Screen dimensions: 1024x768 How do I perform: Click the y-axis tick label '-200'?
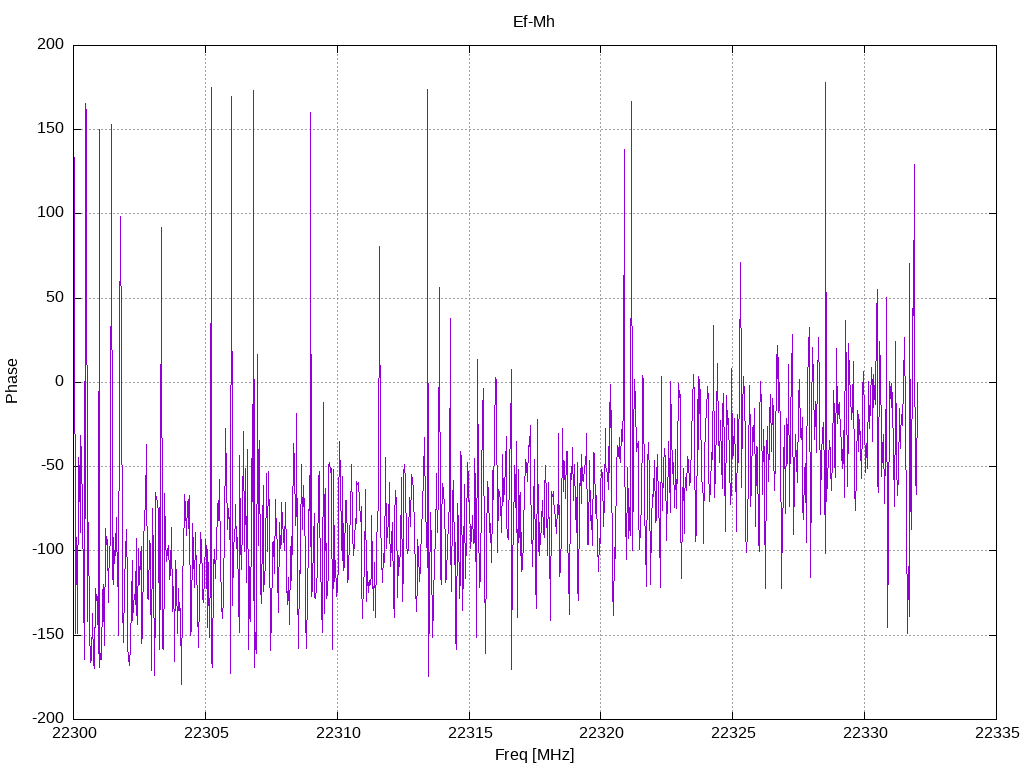tap(48, 718)
